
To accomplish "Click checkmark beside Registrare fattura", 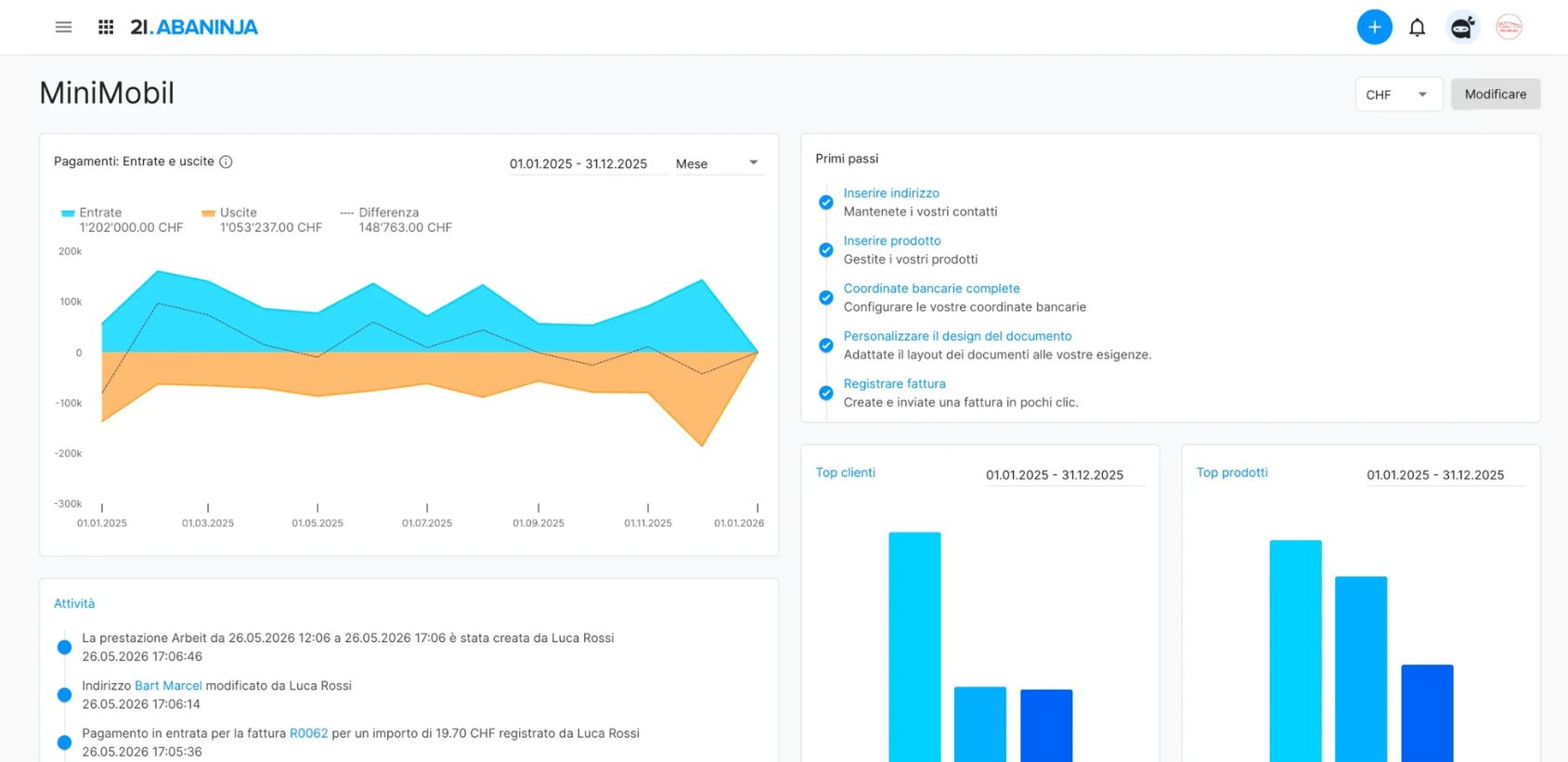I will click(825, 393).
